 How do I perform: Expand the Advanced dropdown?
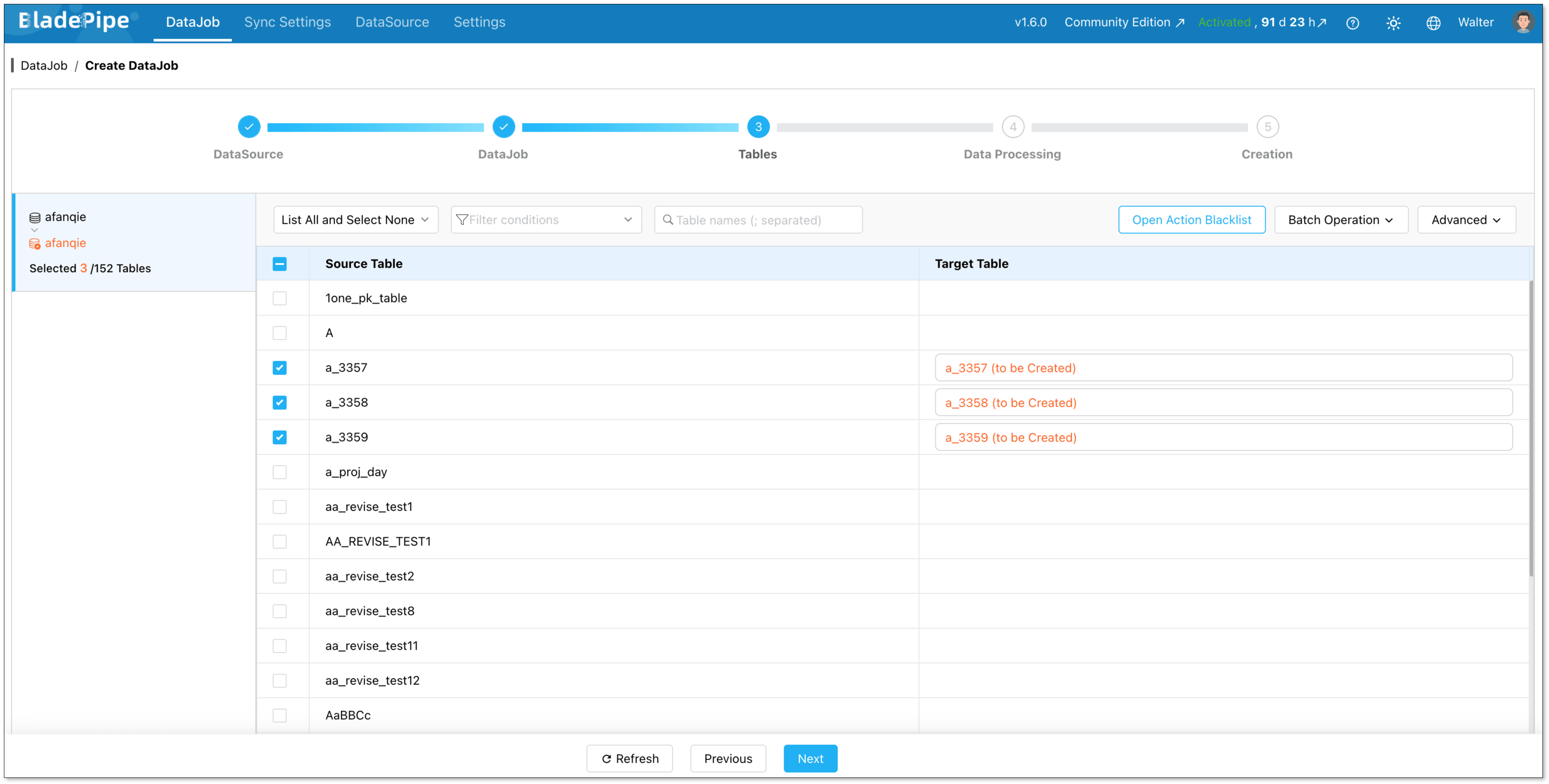1466,220
